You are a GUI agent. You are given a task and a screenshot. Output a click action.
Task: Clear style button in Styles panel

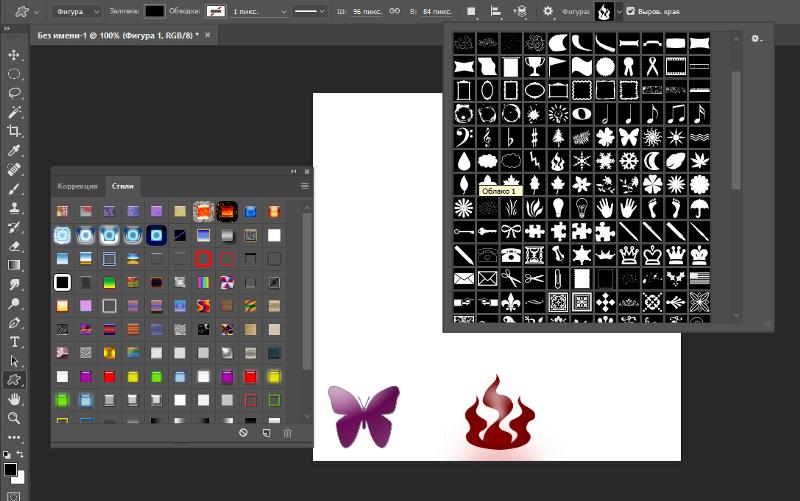click(243, 433)
